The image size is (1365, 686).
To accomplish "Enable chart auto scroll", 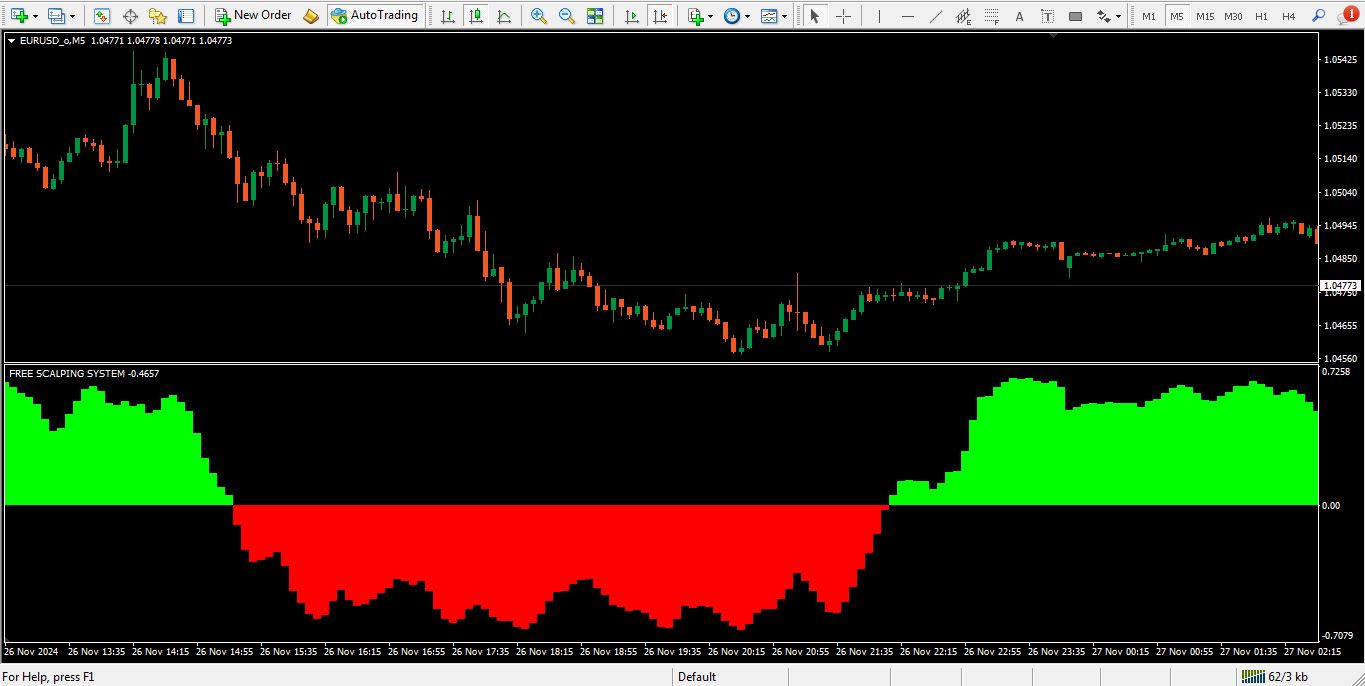I will (631, 16).
